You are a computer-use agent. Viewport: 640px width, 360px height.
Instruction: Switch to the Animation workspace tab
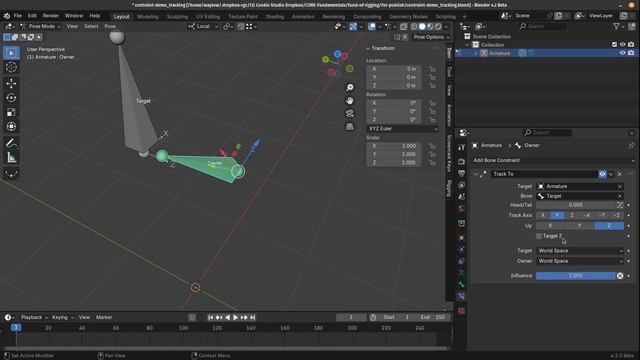[x=303, y=17]
